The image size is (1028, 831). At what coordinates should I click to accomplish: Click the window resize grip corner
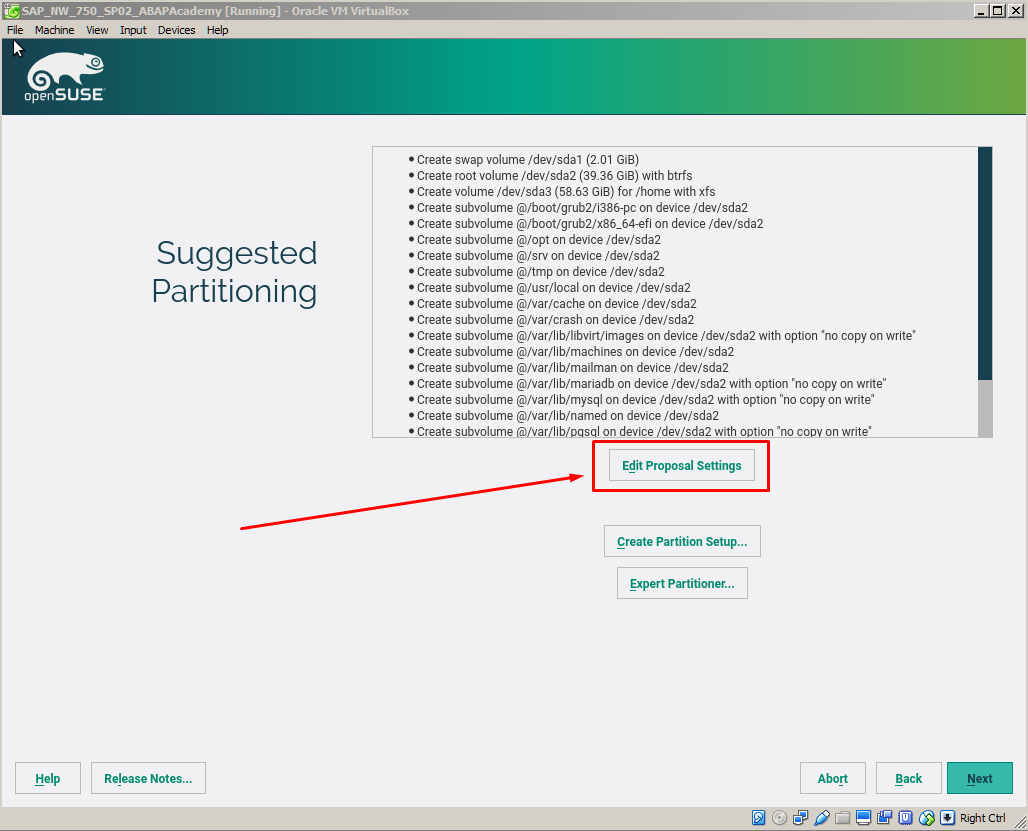click(1020, 823)
